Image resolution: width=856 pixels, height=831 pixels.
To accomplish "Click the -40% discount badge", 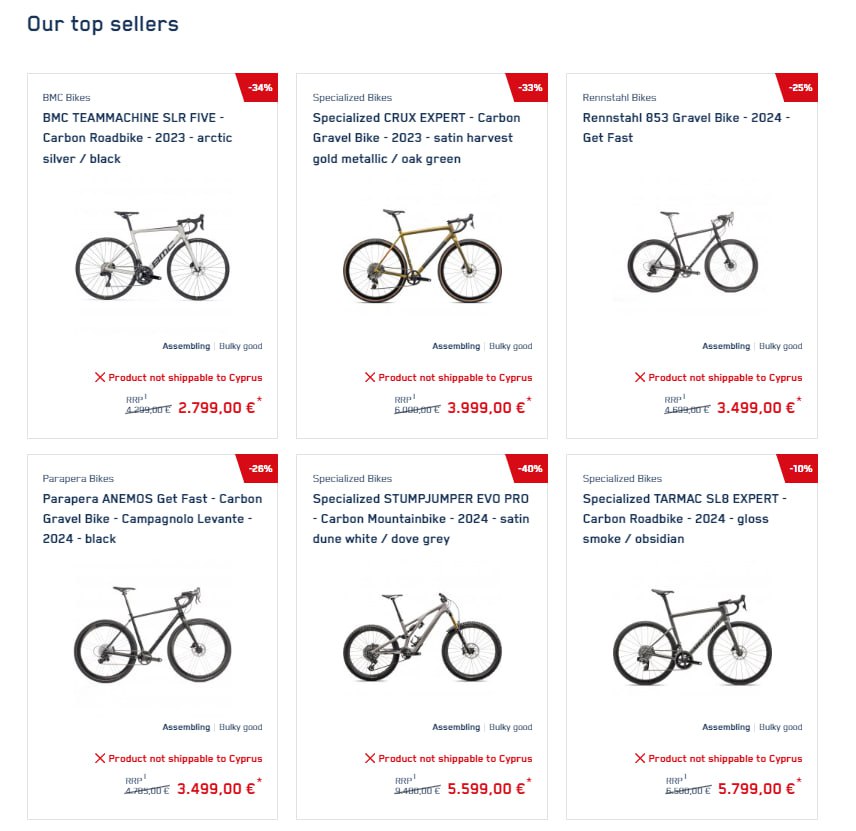I will (530, 468).
